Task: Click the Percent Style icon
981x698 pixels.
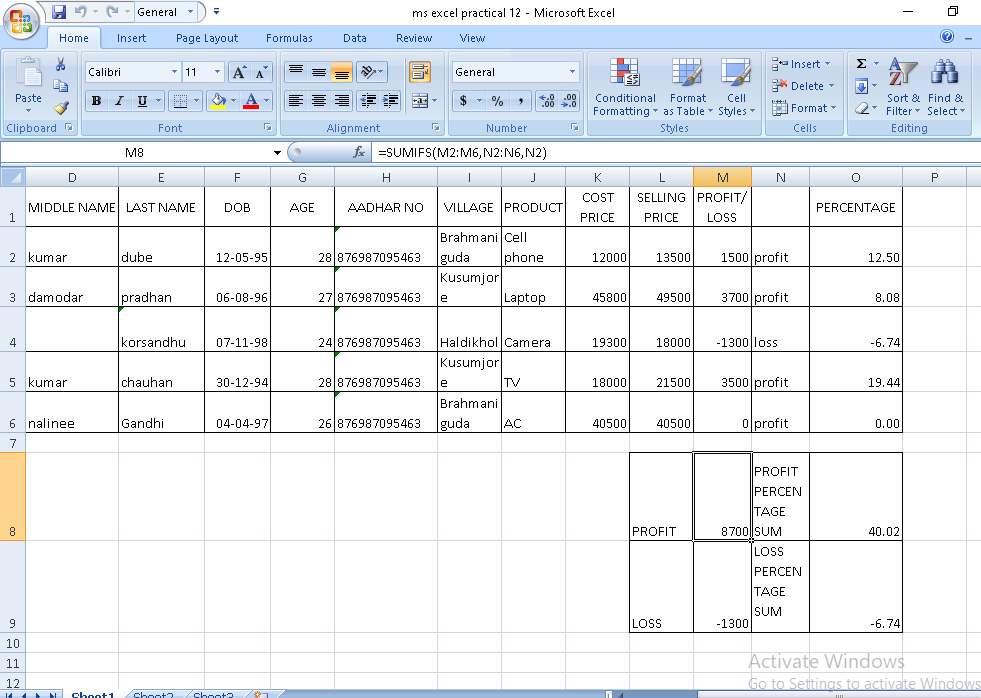Action: [497, 101]
